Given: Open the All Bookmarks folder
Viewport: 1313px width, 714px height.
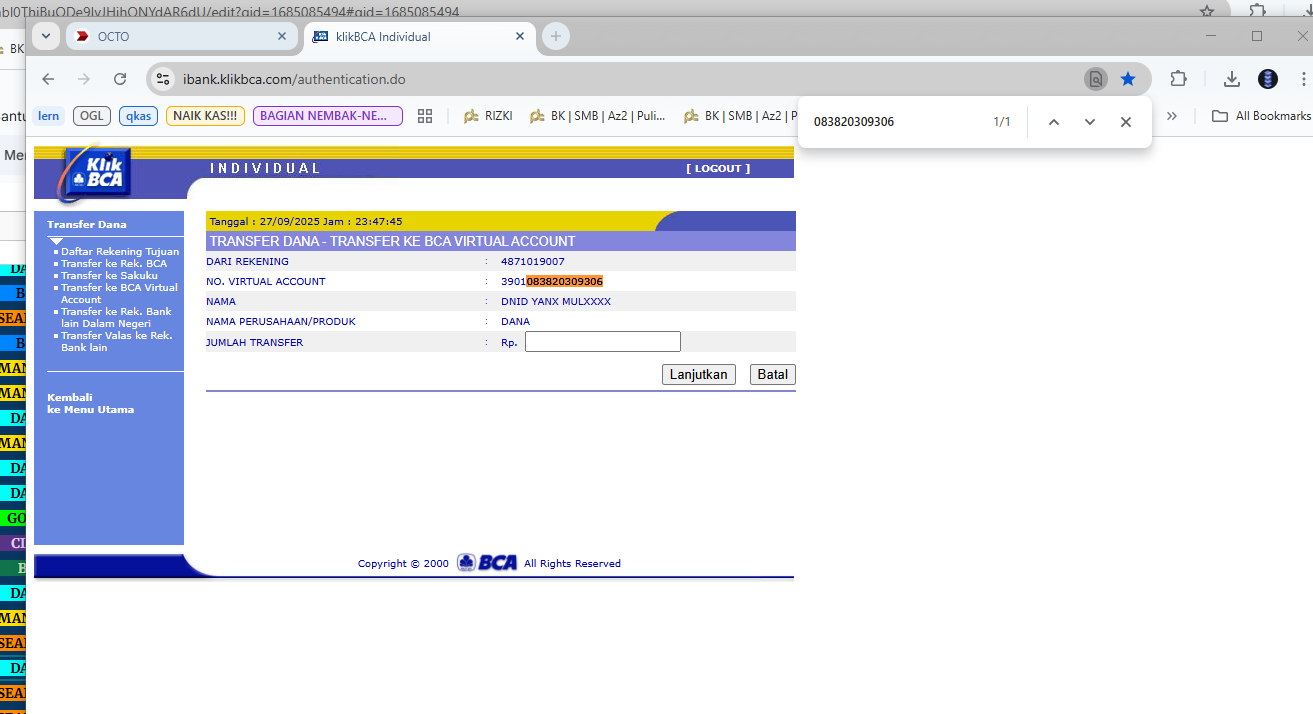Looking at the screenshot, I should pyautogui.click(x=1261, y=116).
